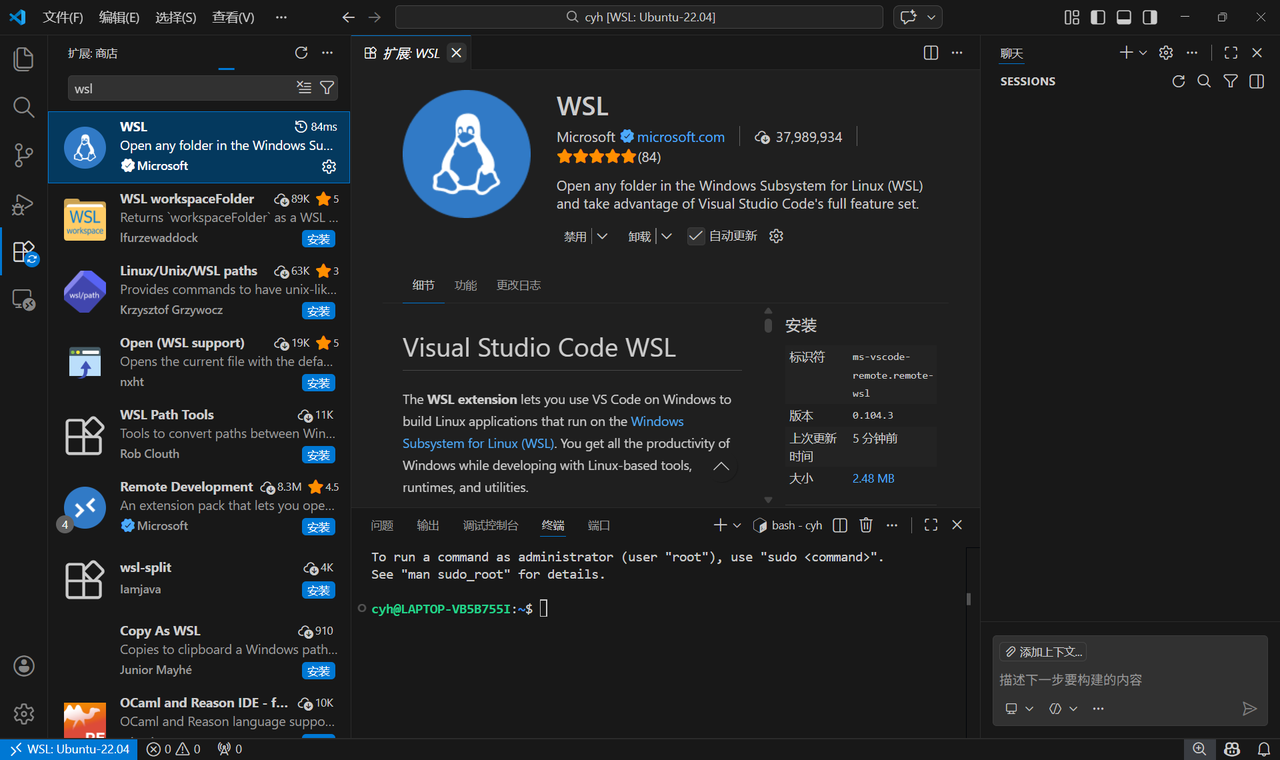Image resolution: width=1280 pixels, height=760 pixels.
Task: Toggle the primary side bar visibility
Action: (1098, 17)
